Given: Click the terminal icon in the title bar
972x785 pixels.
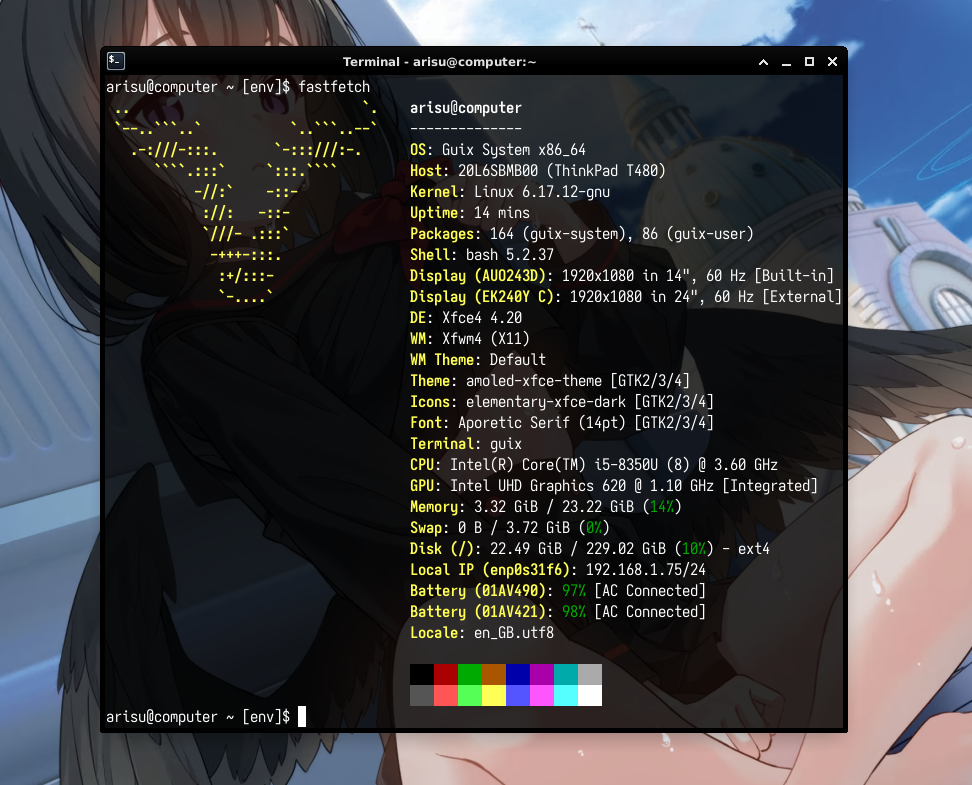Looking at the screenshot, I should [x=116, y=61].
